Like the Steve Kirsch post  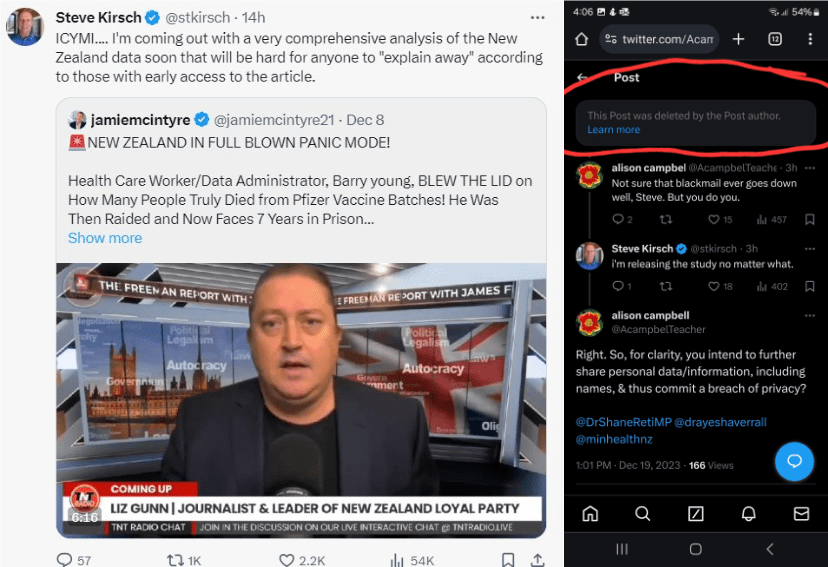(x=287, y=559)
